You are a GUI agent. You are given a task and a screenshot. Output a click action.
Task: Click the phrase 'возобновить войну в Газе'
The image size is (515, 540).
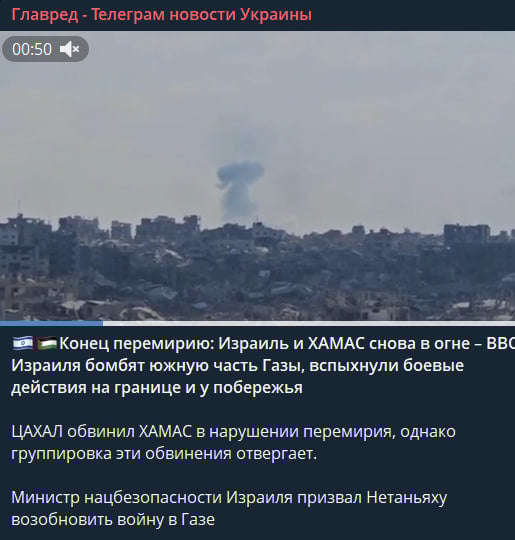click(113, 520)
